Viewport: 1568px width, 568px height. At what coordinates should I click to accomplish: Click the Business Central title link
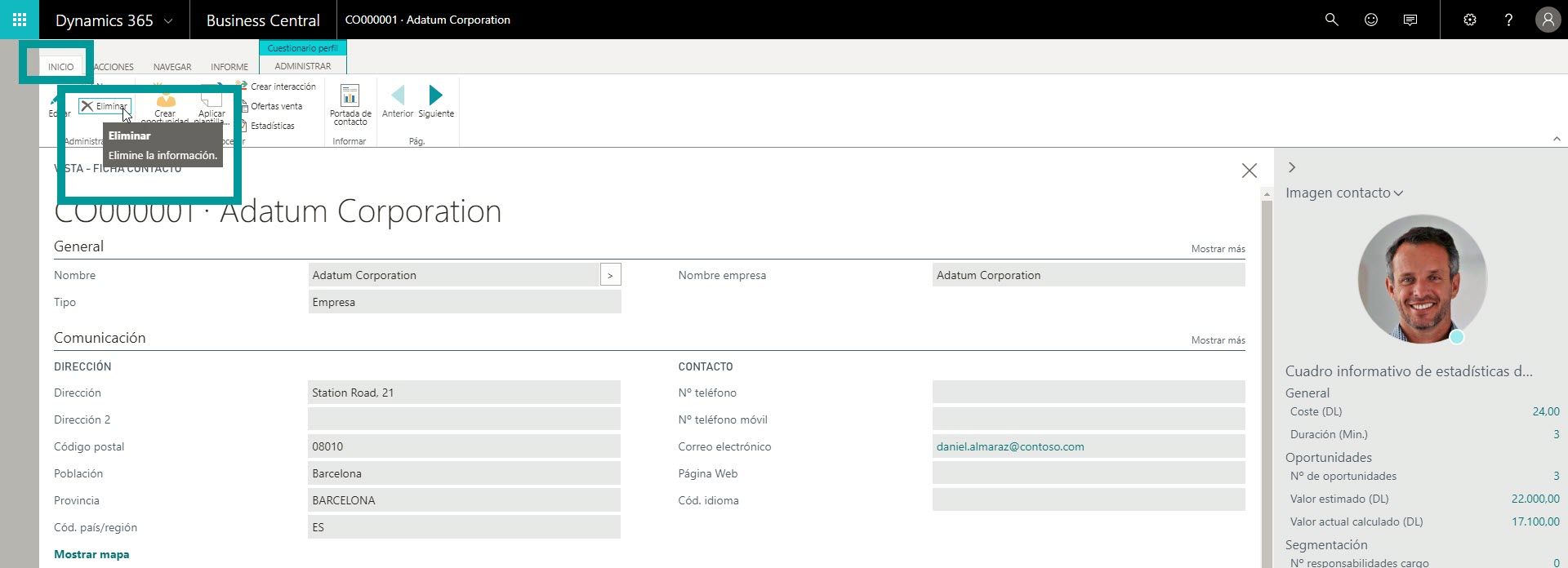263,20
